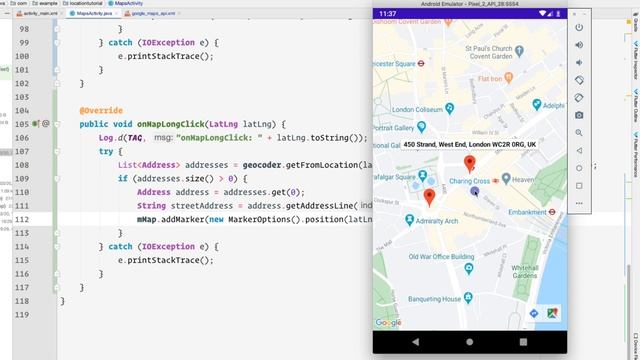Click the example package breadcrumb
Viewport: 640px width, 360px height.
(45, 3)
